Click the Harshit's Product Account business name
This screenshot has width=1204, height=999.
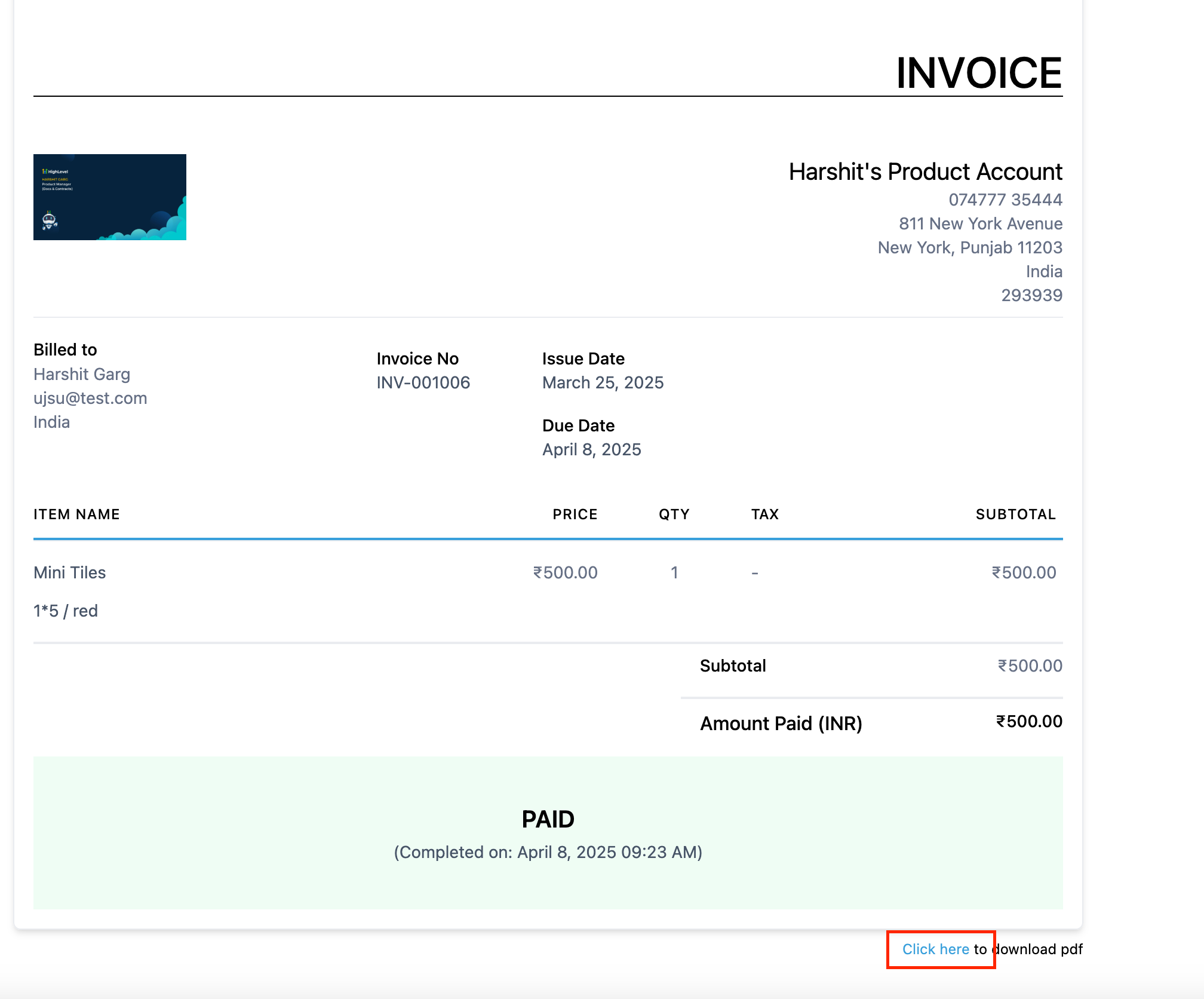point(925,171)
